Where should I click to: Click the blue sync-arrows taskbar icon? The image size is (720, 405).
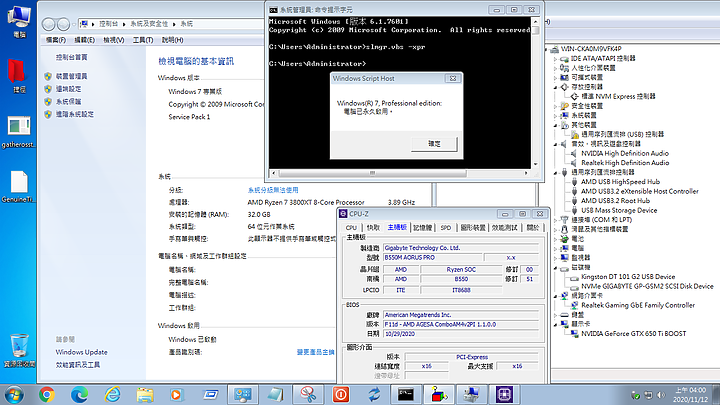tap(373, 394)
